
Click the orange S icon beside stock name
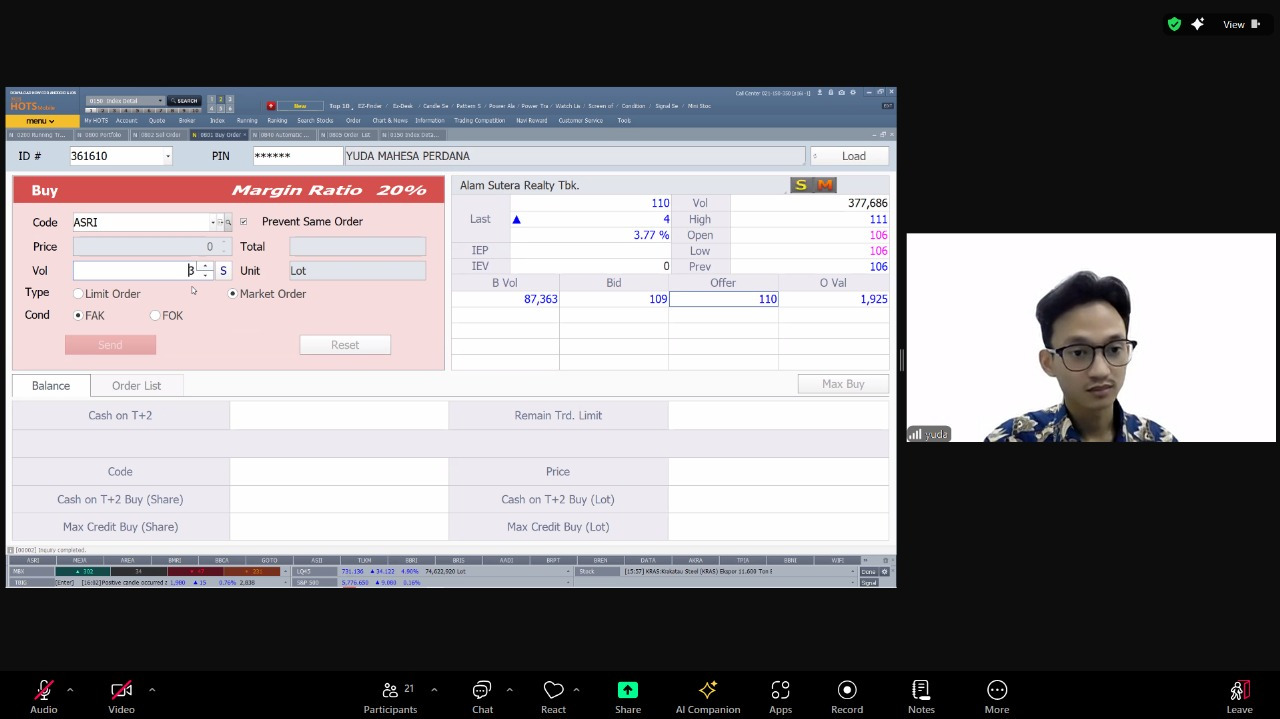point(800,185)
